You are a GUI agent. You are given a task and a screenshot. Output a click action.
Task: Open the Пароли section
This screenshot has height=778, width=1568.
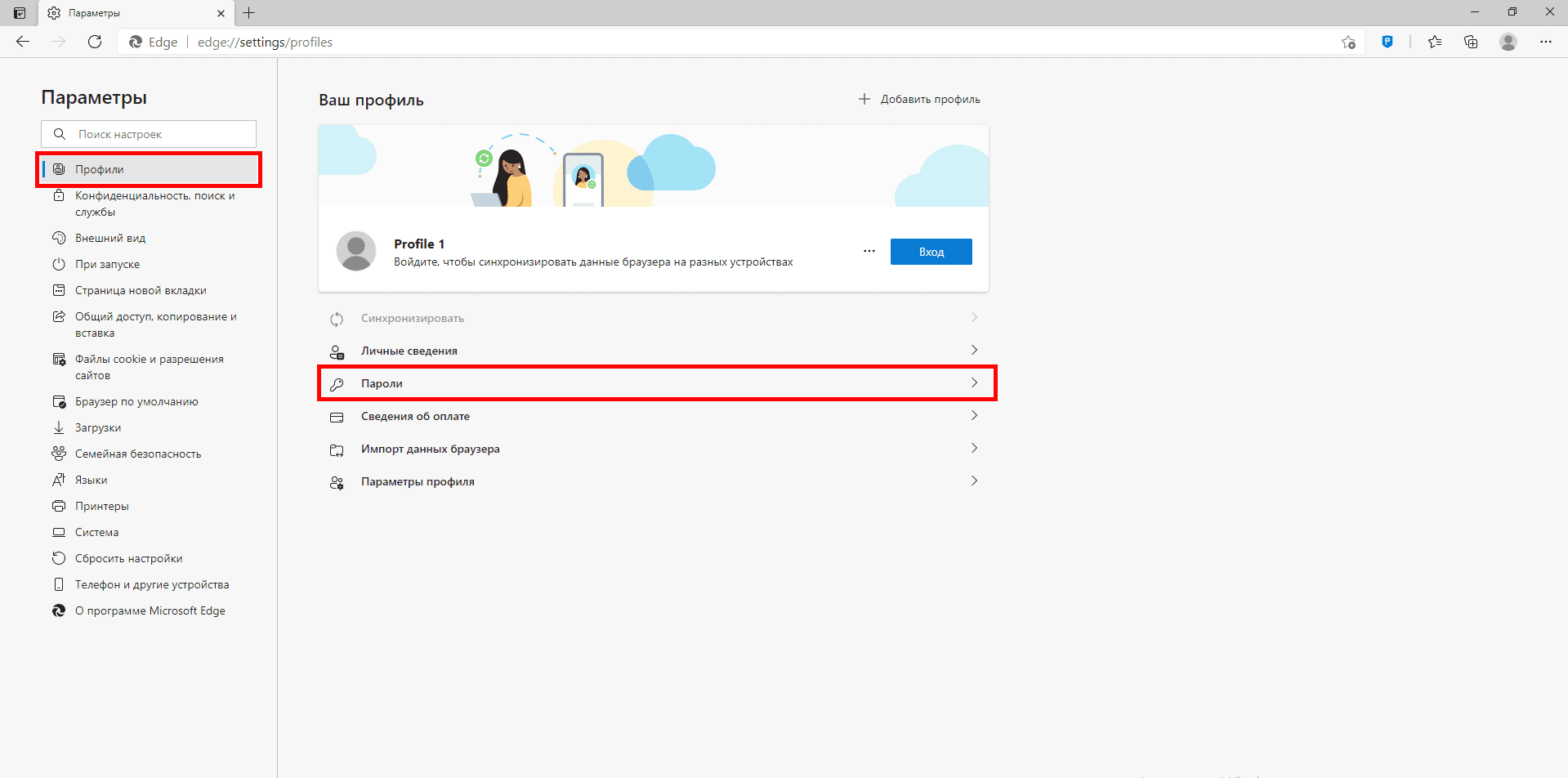pos(656,382)
